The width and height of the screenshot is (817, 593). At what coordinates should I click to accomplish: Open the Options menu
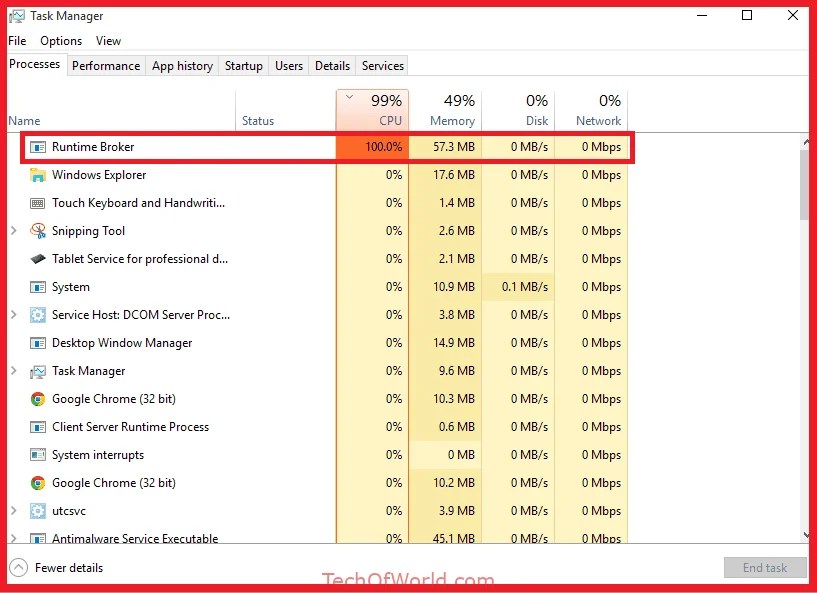(x=61, y=40)
